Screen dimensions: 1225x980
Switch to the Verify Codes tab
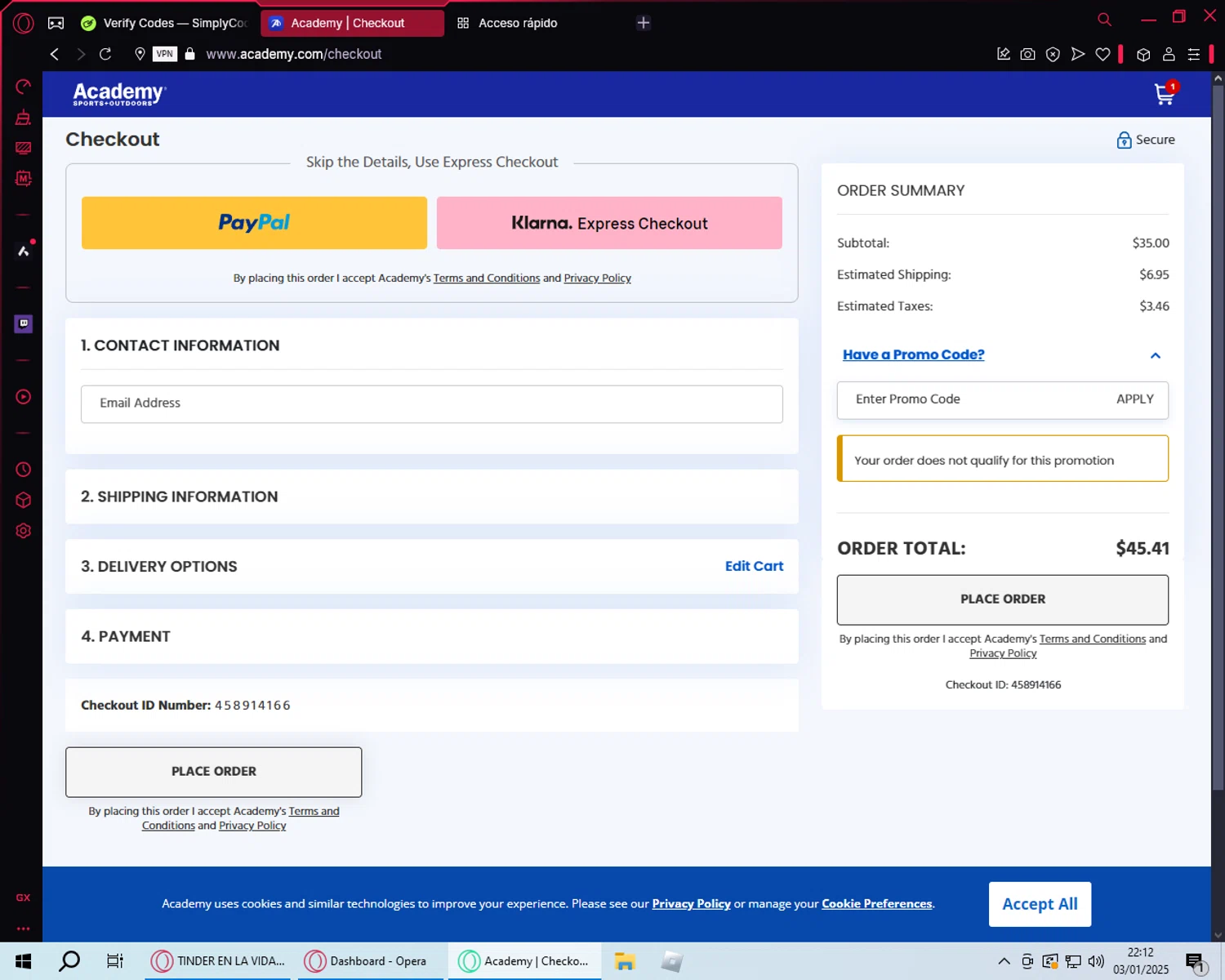[167, 23]
